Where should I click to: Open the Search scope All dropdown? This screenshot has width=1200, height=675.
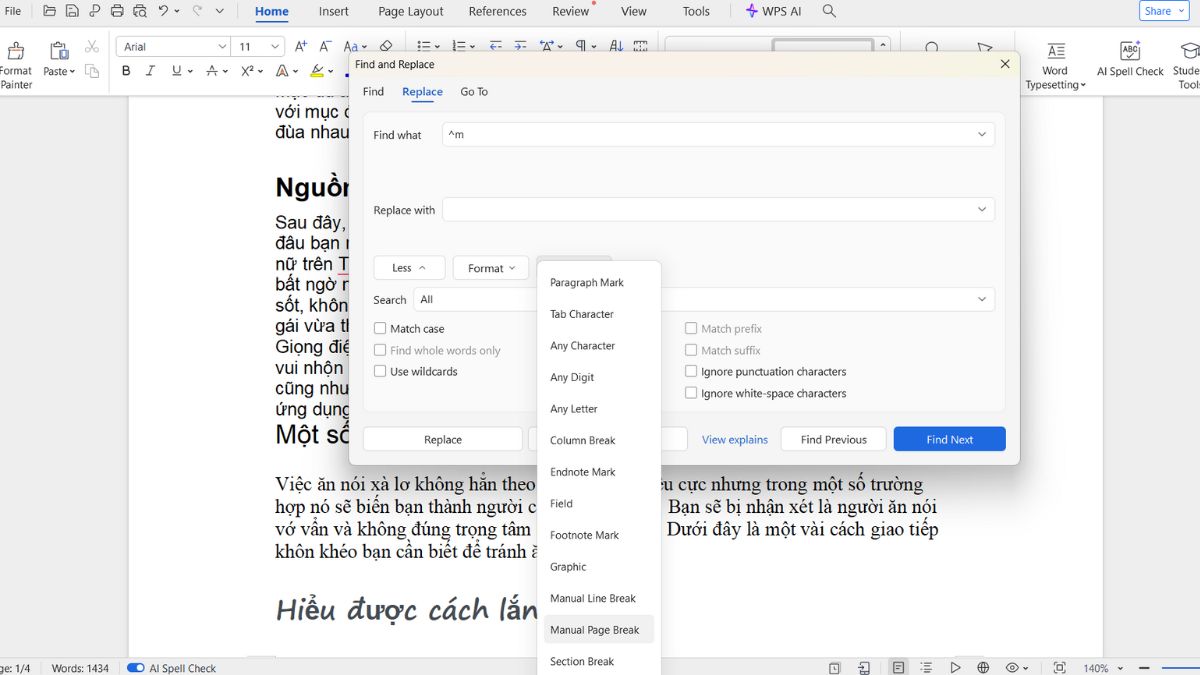tap(982, 299)
